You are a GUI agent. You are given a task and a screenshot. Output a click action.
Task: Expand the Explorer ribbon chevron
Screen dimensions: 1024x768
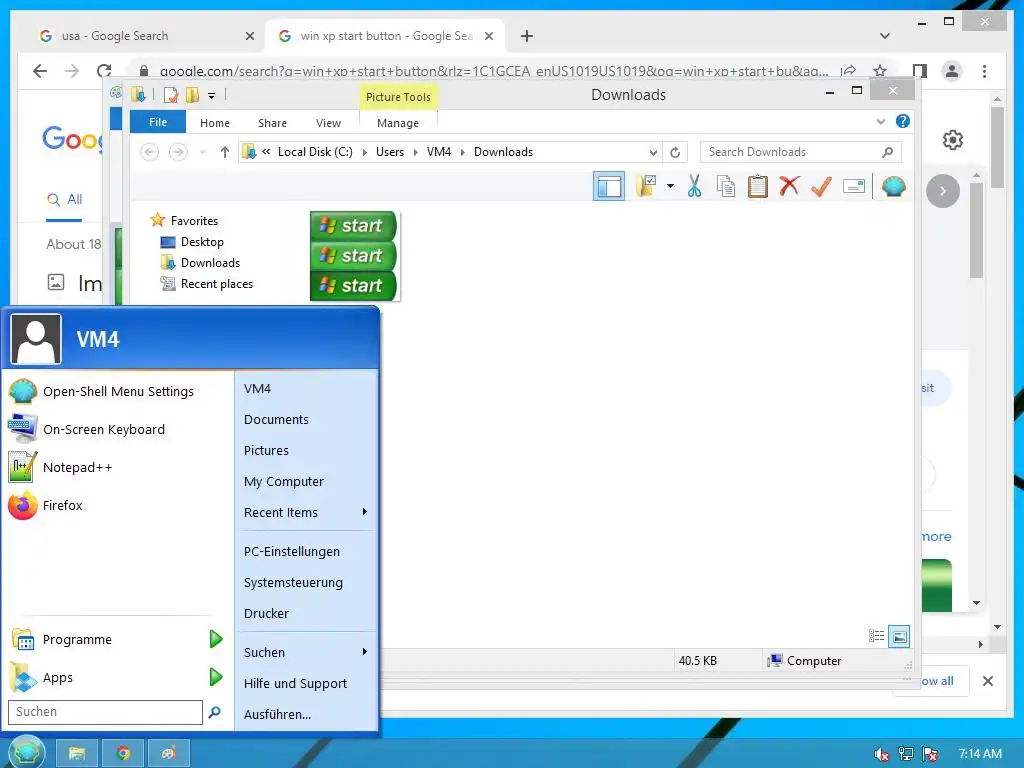[x=880, y=121]
